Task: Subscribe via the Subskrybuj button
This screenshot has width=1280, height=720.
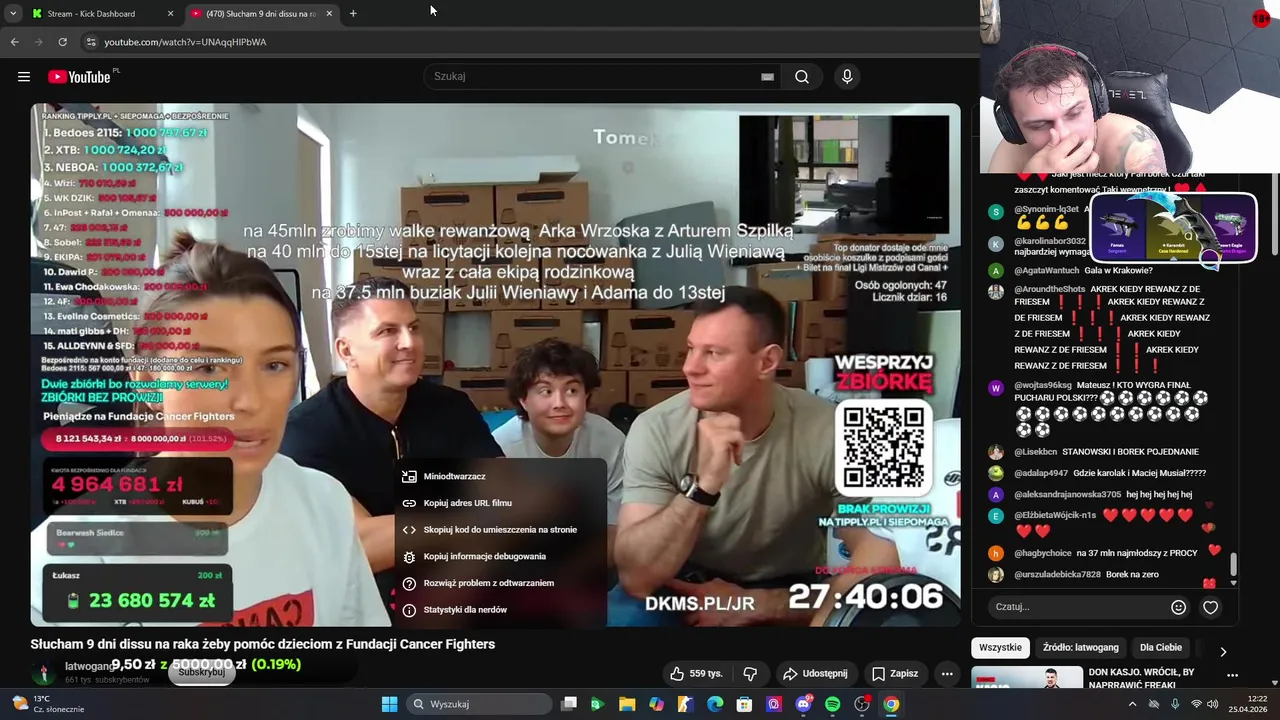Action: tap(201, 673)
